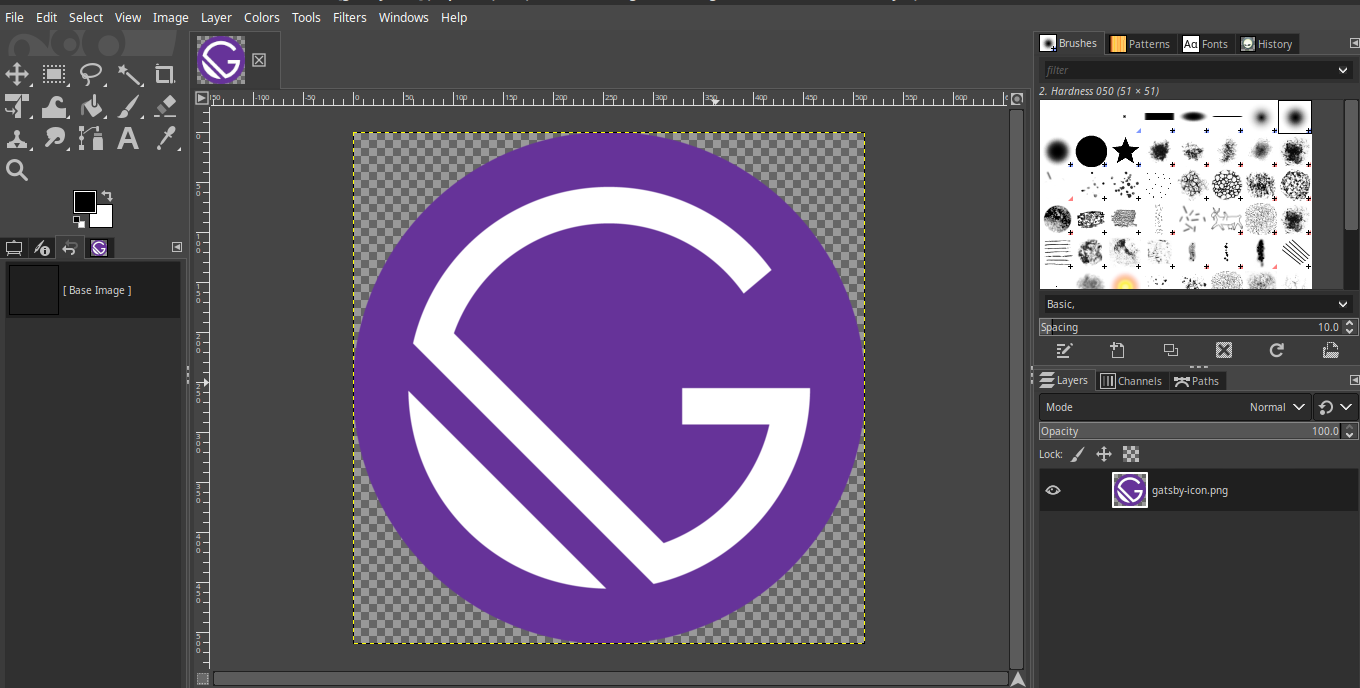This screenshot has height=688, width=1360.
Task: Switch to the Channels tab
Action: pyautogui.click(x=1131, y=380)
